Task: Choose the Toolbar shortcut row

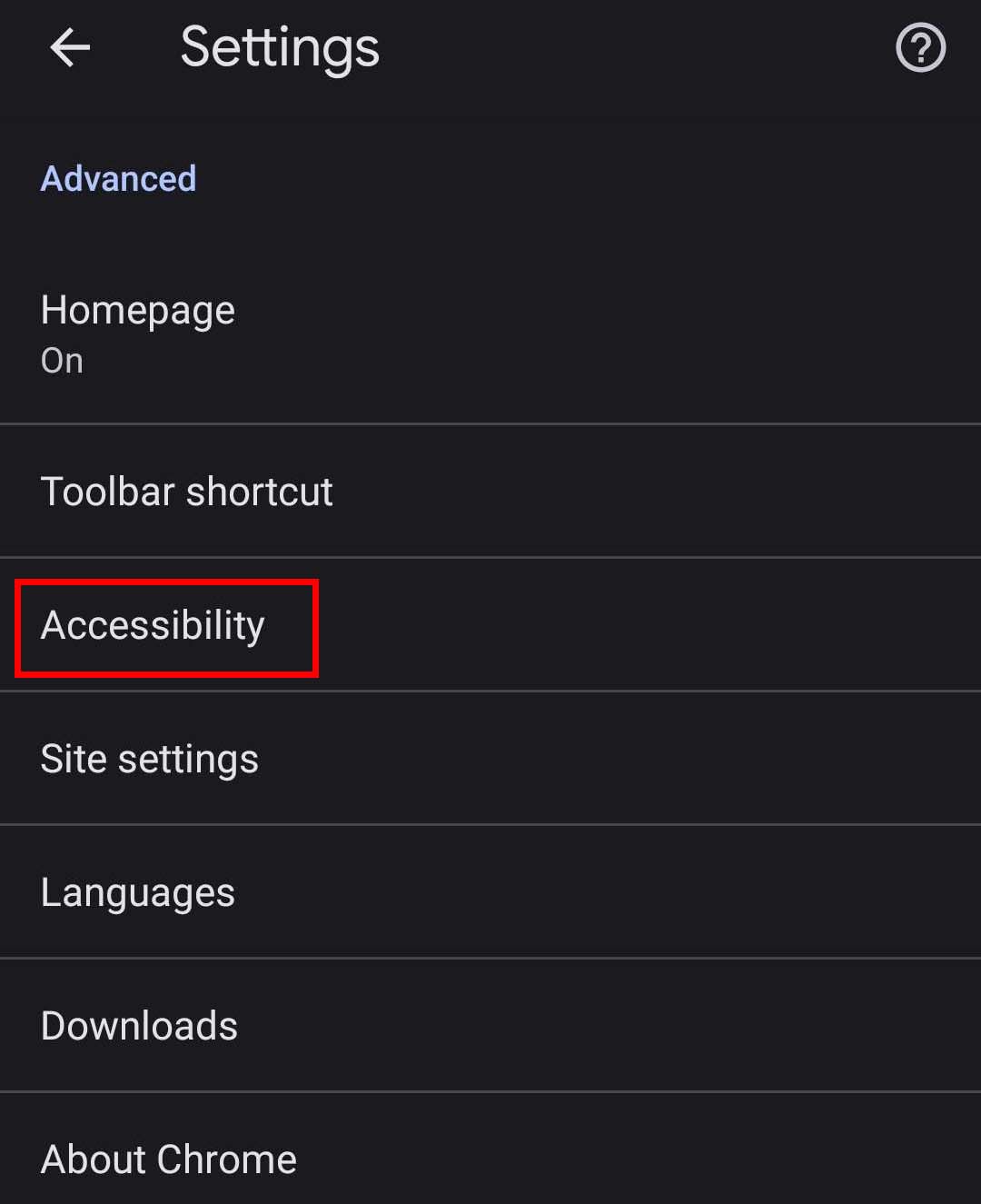Action: [x=490, y=492]
